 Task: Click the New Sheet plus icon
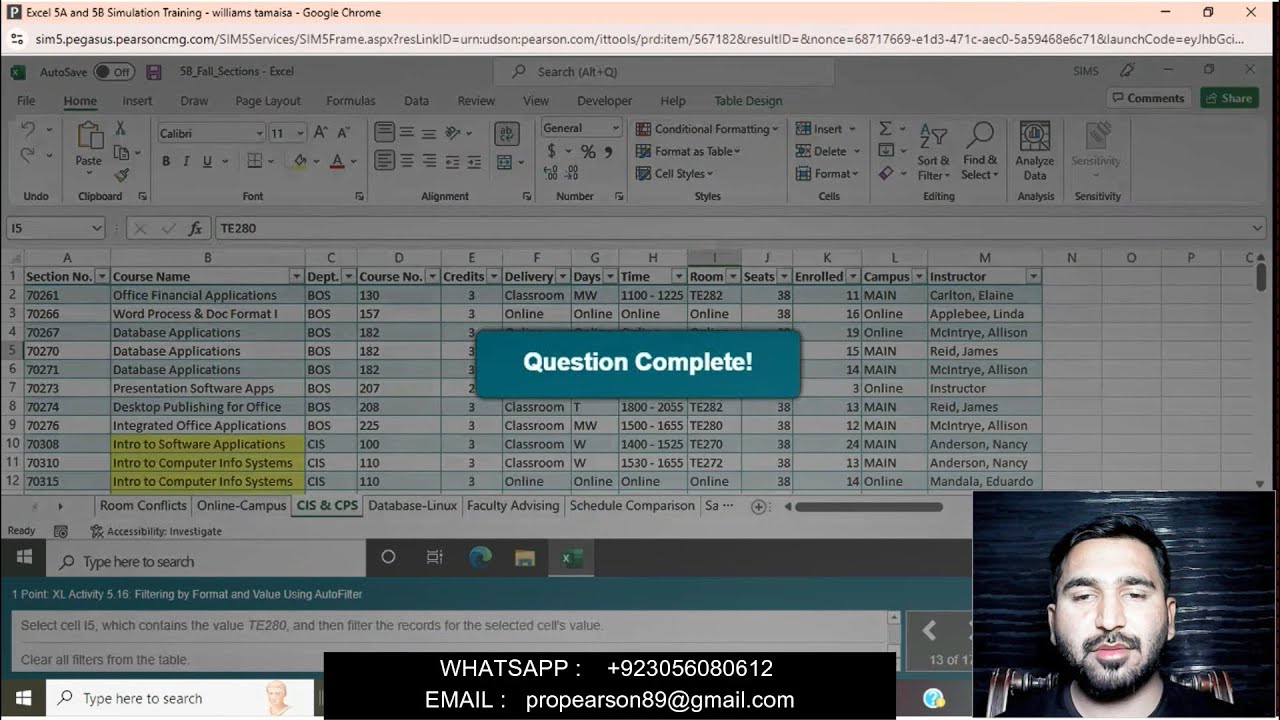pyautogui.click(x=759, y=506)
